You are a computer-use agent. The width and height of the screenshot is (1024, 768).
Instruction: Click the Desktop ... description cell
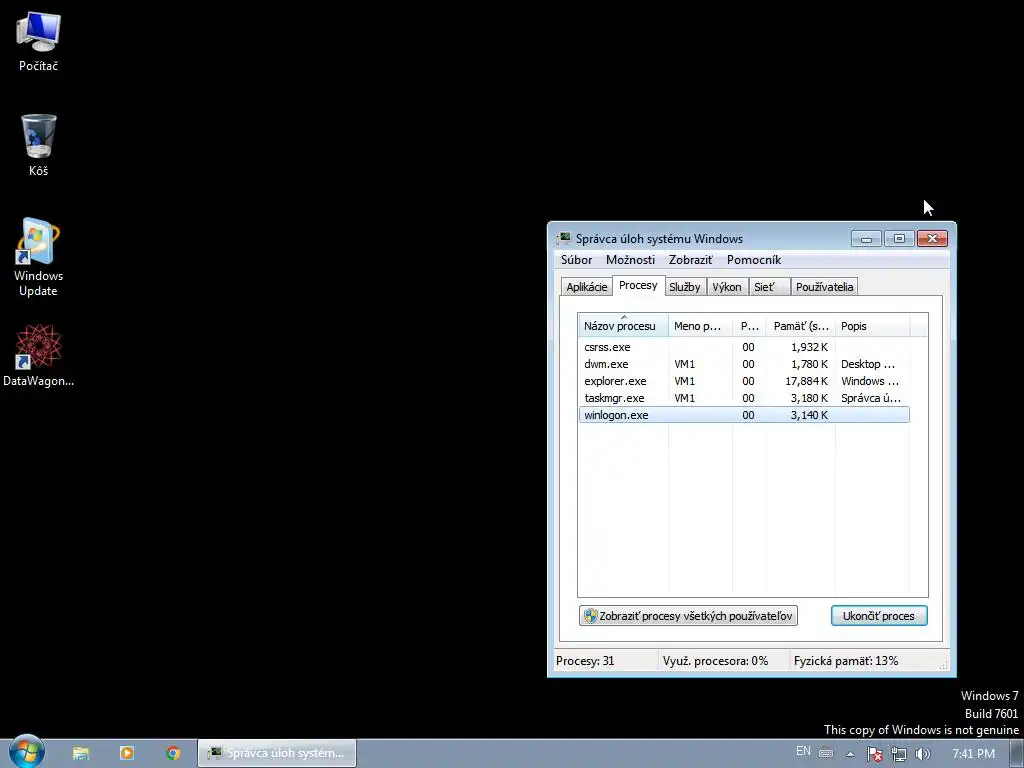tap(868, 364)
